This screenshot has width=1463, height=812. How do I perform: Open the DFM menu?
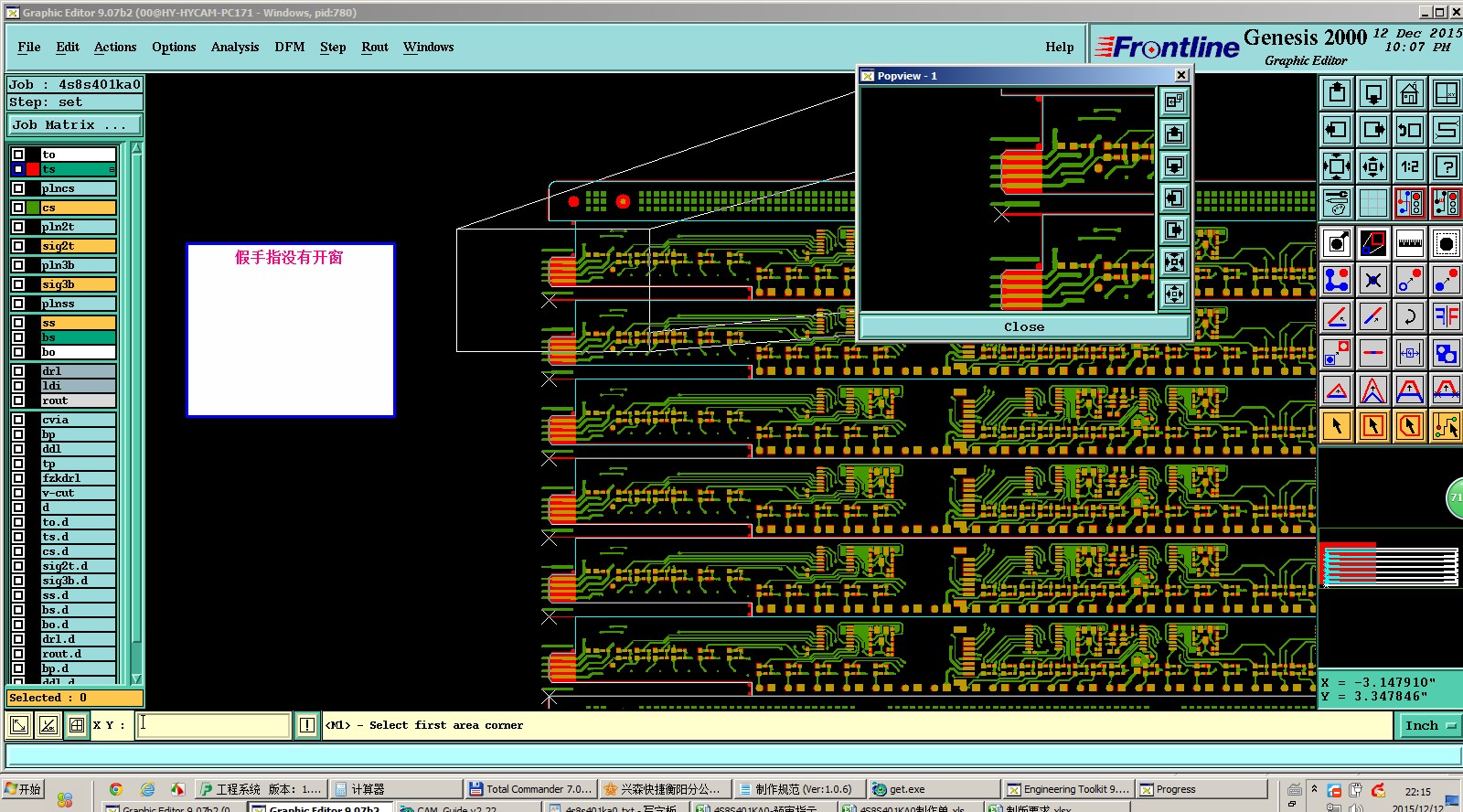[290, 47]
